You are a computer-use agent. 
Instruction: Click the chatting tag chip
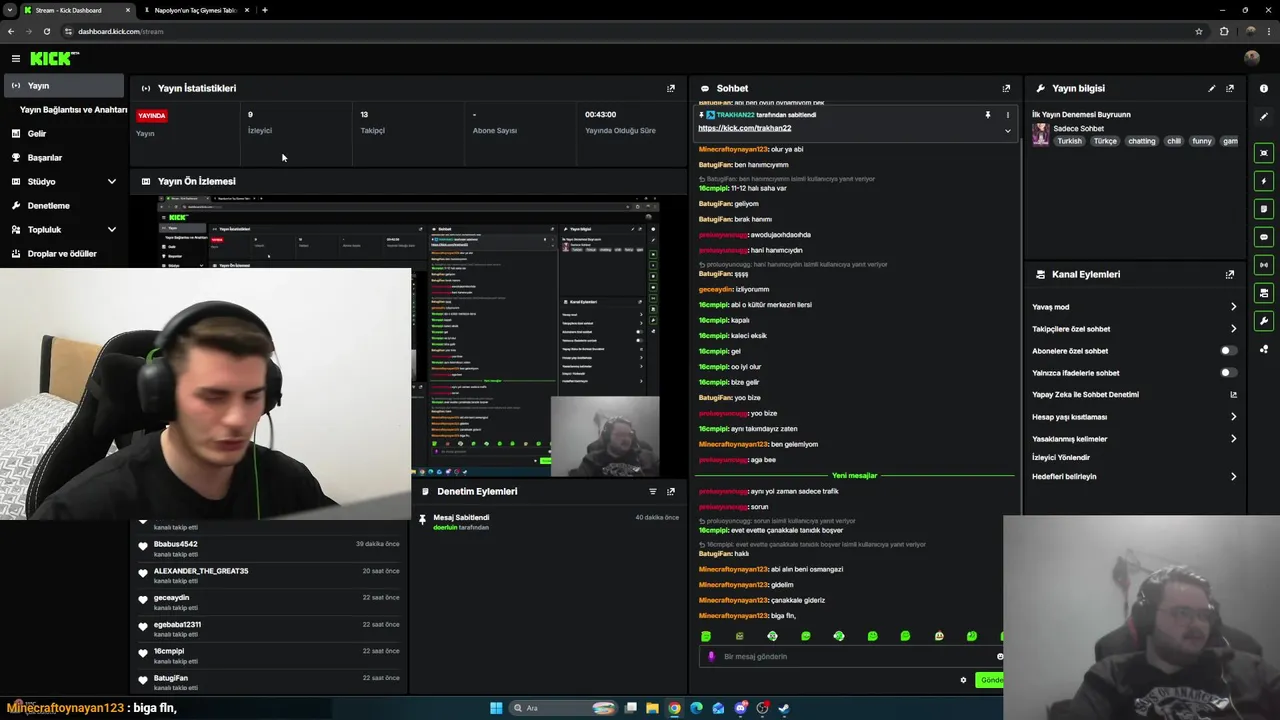pos(1141,141)
